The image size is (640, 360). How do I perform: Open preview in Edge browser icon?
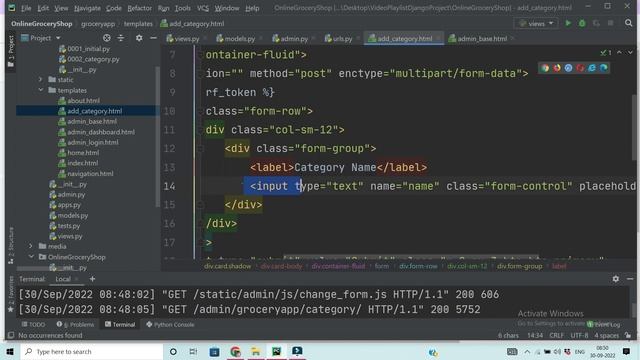click(603, 68)
